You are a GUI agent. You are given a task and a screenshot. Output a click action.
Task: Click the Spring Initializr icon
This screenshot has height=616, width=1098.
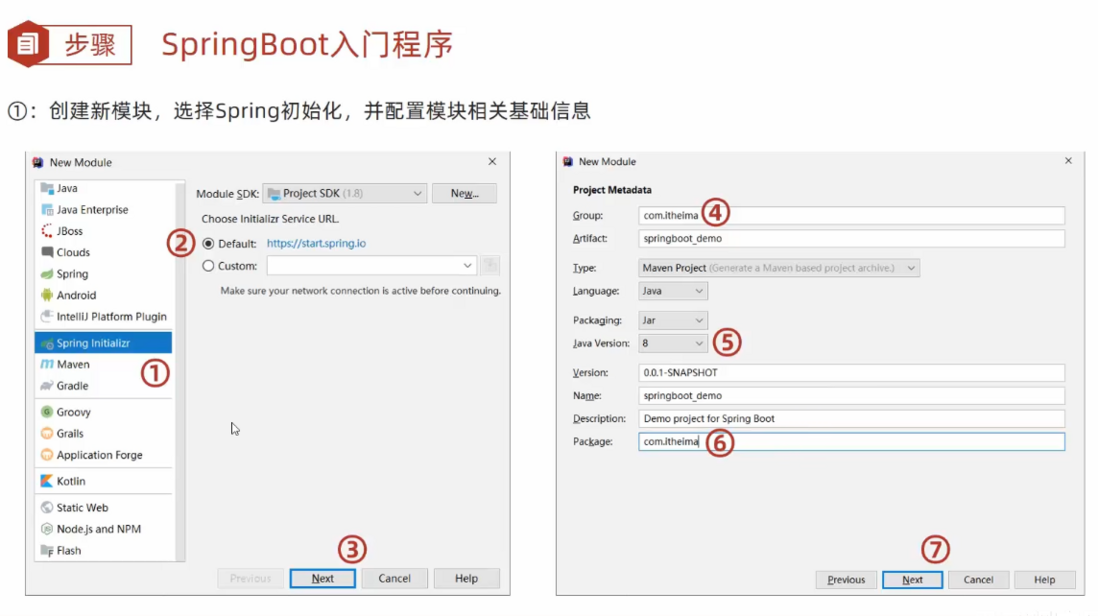47,343
